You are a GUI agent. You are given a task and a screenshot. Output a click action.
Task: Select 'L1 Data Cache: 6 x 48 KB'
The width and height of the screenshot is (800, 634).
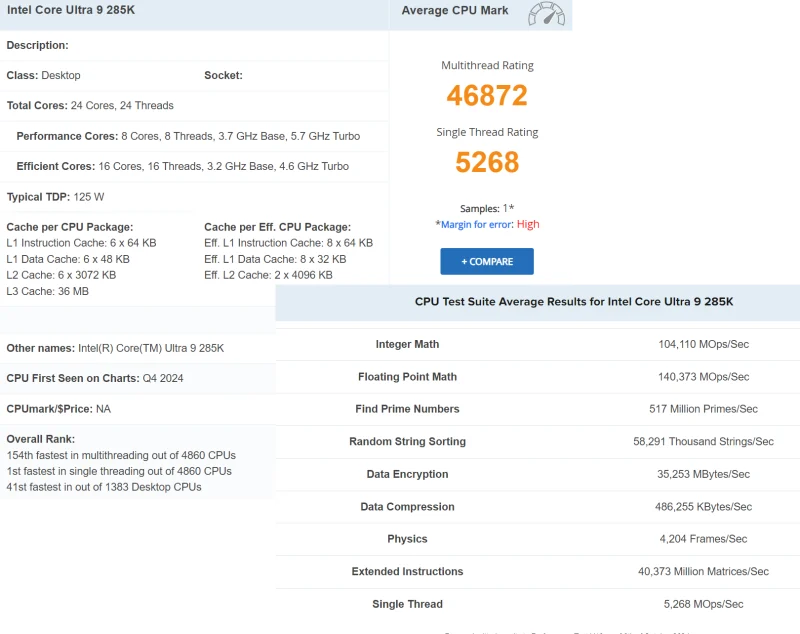(68, 259)
